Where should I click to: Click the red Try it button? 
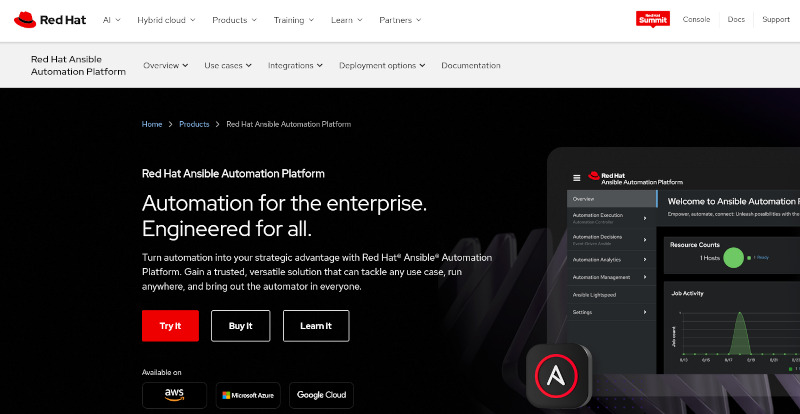click(x=170, y=326)
